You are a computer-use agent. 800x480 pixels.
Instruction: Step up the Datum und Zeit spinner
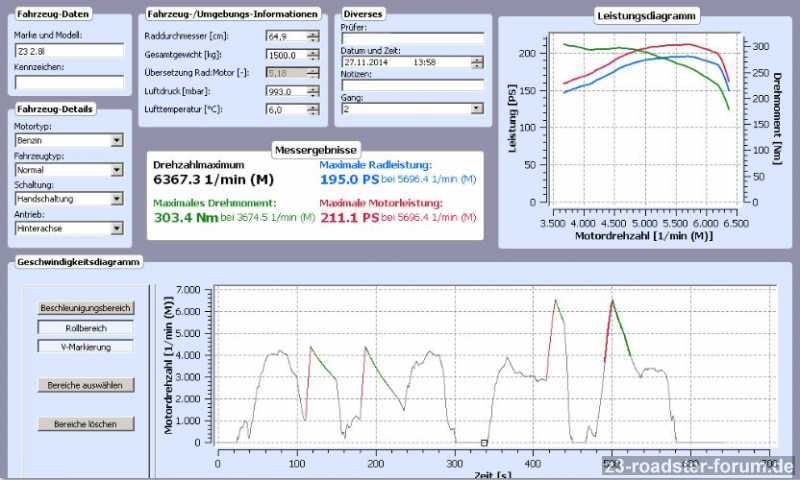click(476, 58)
